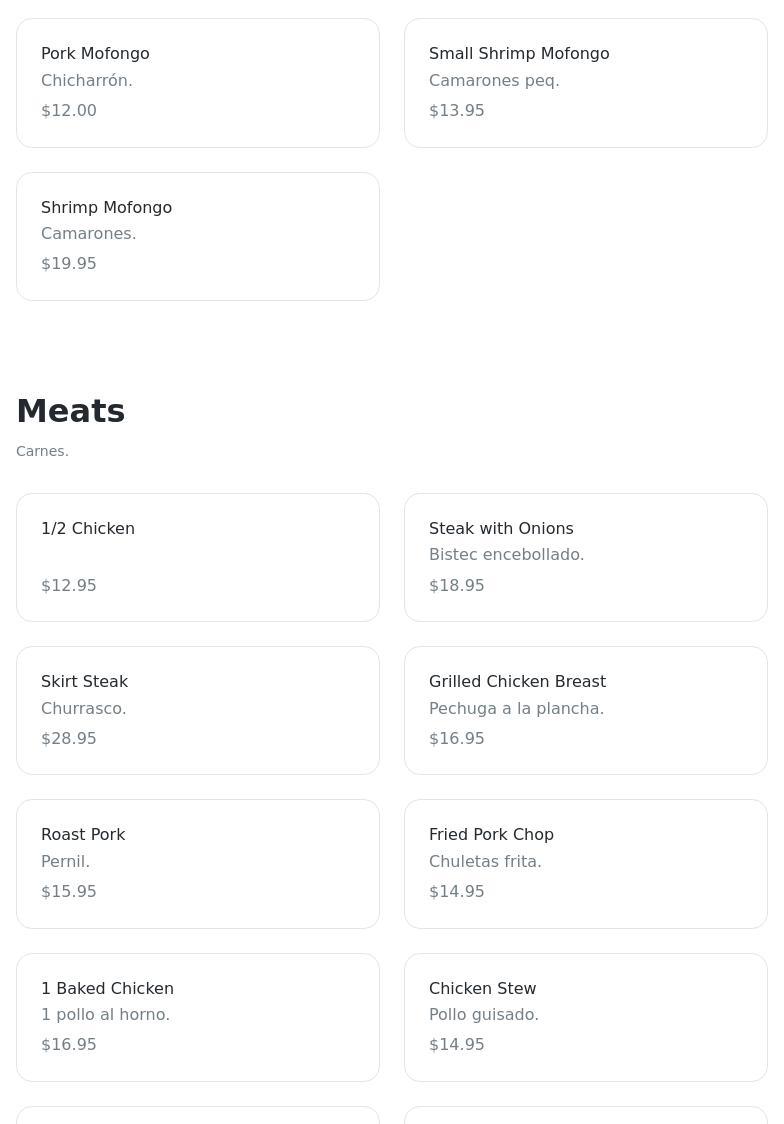Pick the Grilled Chicken Breast item
The width and height of the screenshot is (784, 1124).
click(x=585, y=710)
